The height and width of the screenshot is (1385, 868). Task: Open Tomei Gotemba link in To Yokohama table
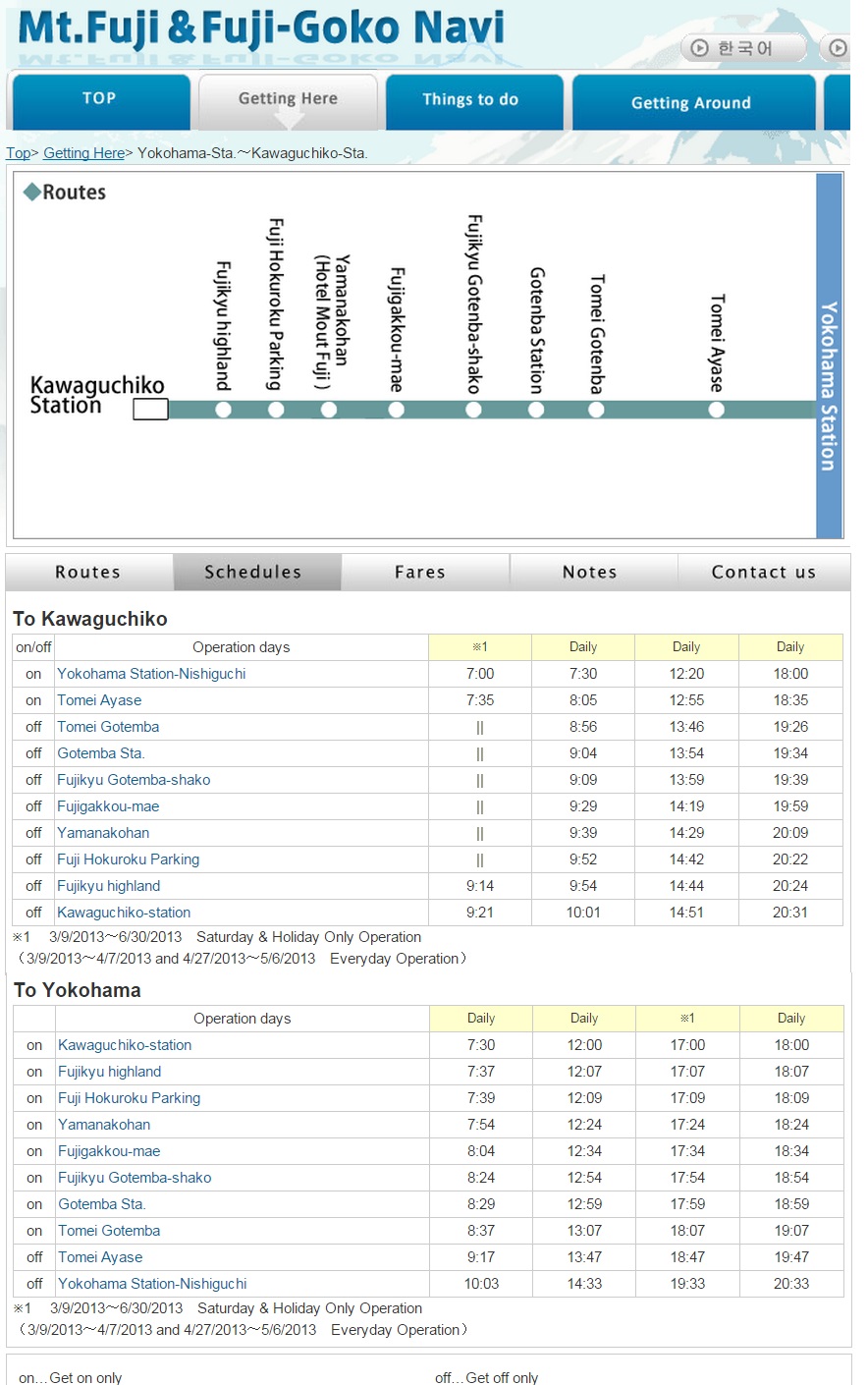coord(109,1231)
